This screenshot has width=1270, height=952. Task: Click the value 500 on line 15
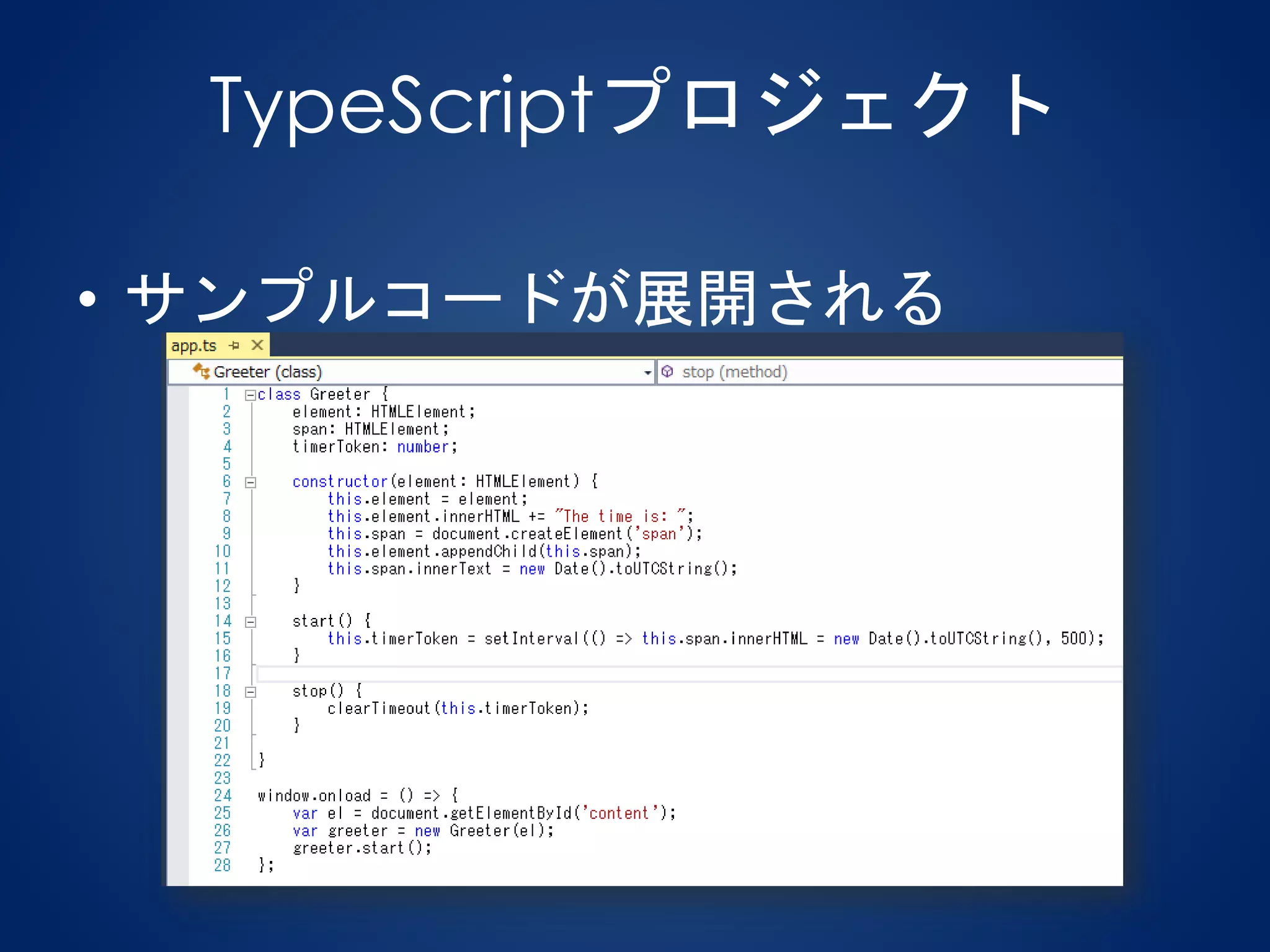tap(1073, 638)
